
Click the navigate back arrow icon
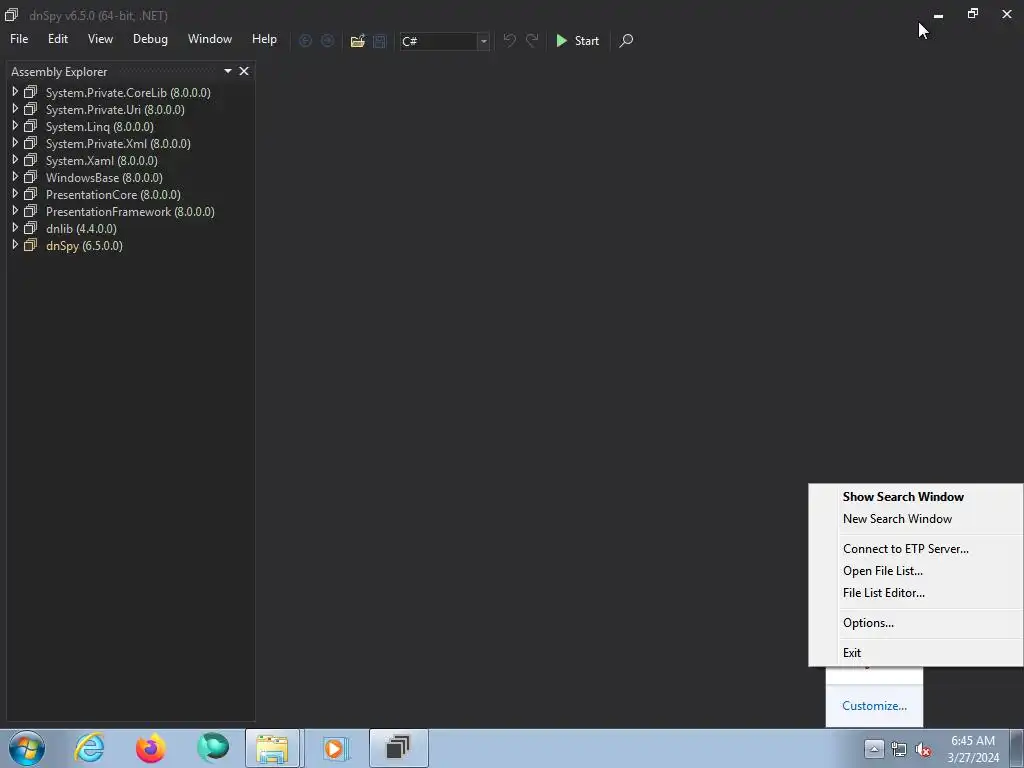click(305, 40)
